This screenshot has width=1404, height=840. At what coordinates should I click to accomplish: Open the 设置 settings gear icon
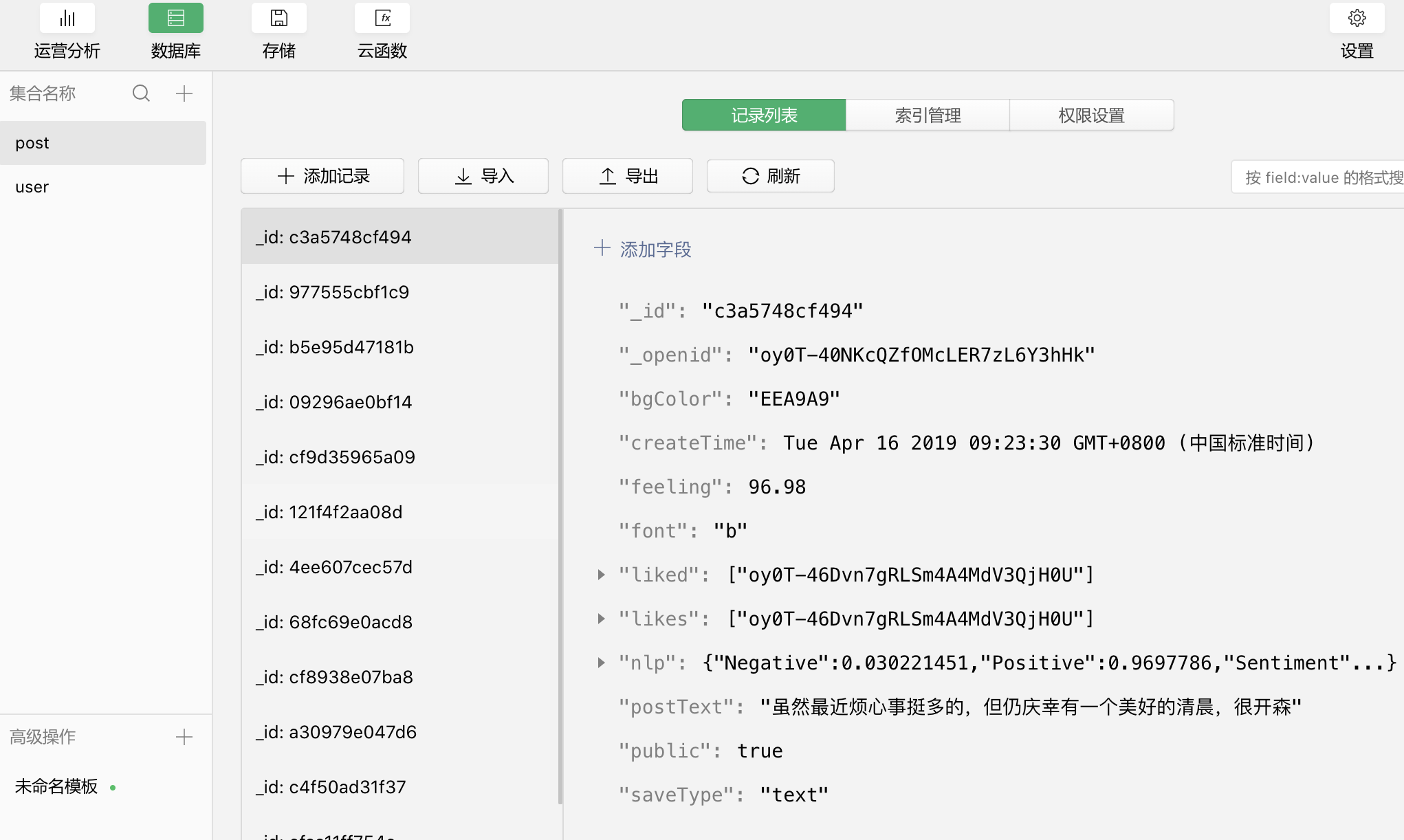[x=1357, y=19]
